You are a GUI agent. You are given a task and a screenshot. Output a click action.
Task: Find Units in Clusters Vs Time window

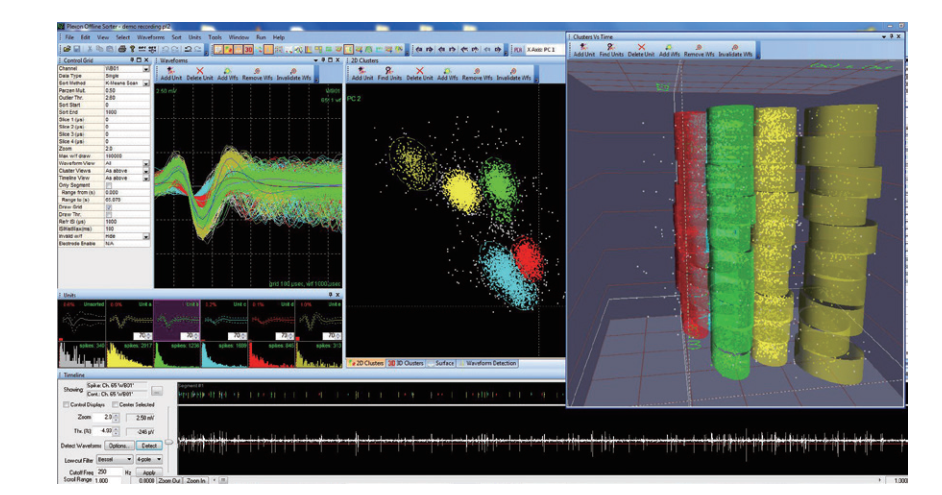(x=612, y=50)
